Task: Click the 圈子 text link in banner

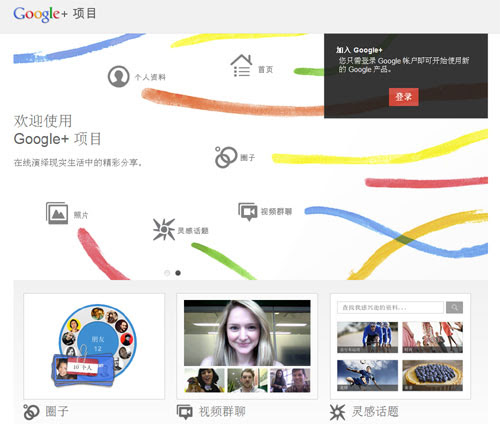Action: point(248,157)
